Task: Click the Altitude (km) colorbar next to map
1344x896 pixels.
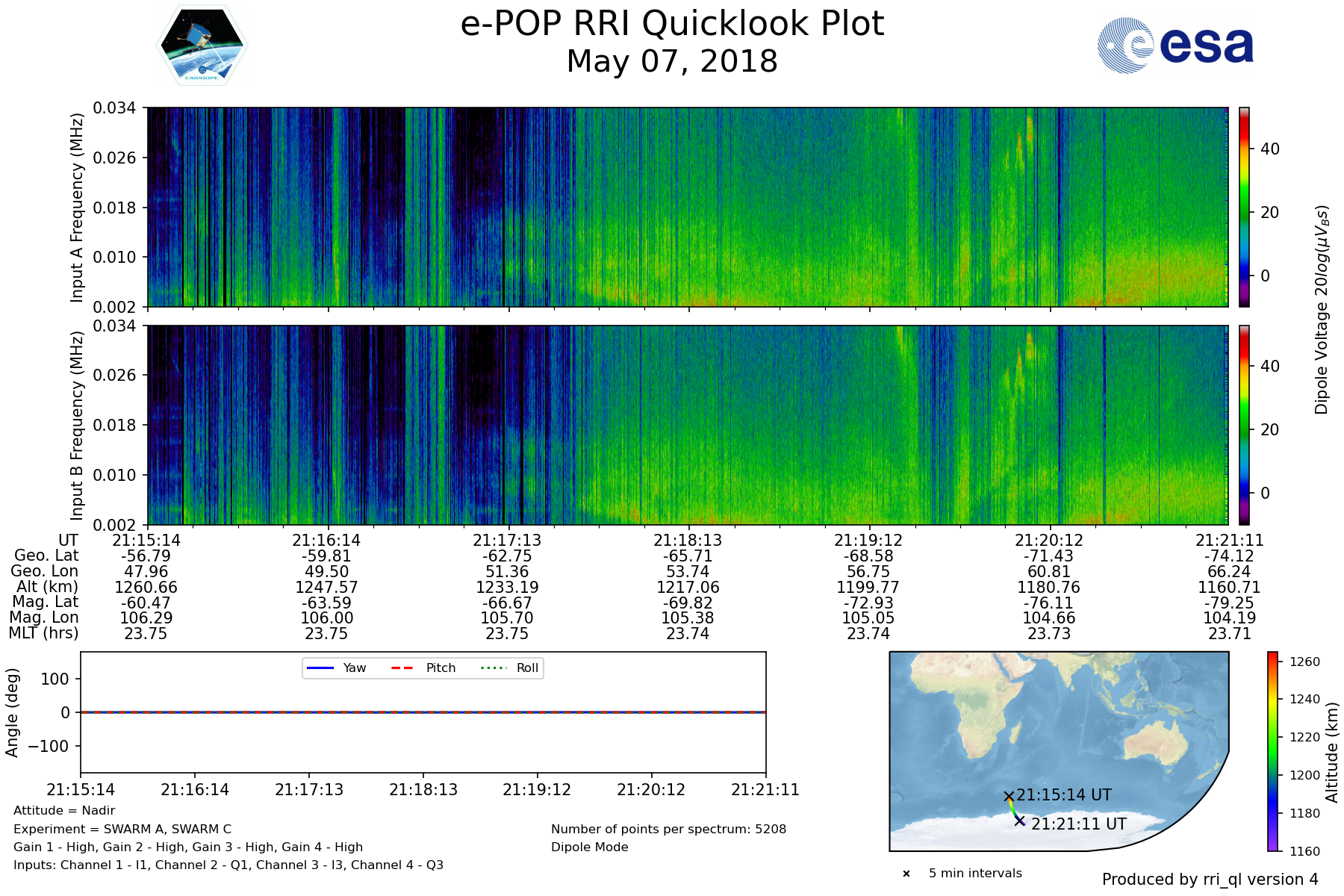Action: click(x=1272, y=751)
